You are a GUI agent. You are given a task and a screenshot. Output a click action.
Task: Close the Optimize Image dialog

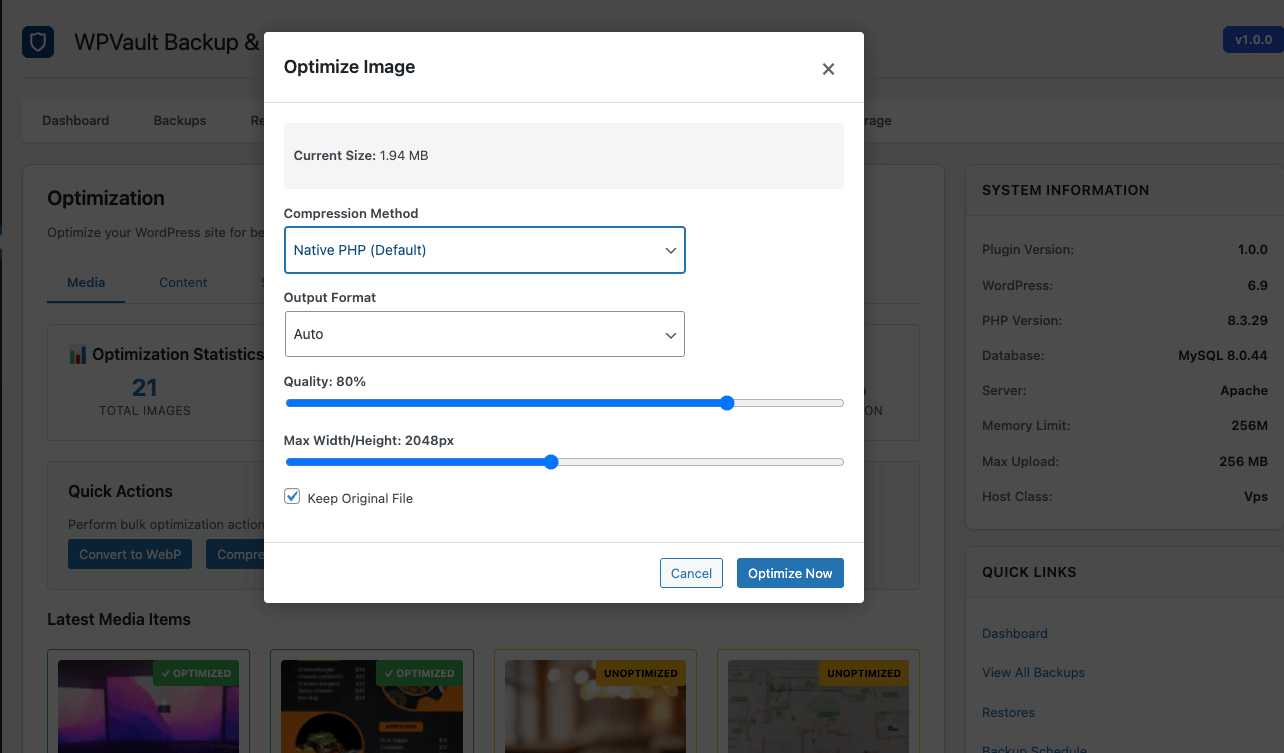tap(828, 69)
